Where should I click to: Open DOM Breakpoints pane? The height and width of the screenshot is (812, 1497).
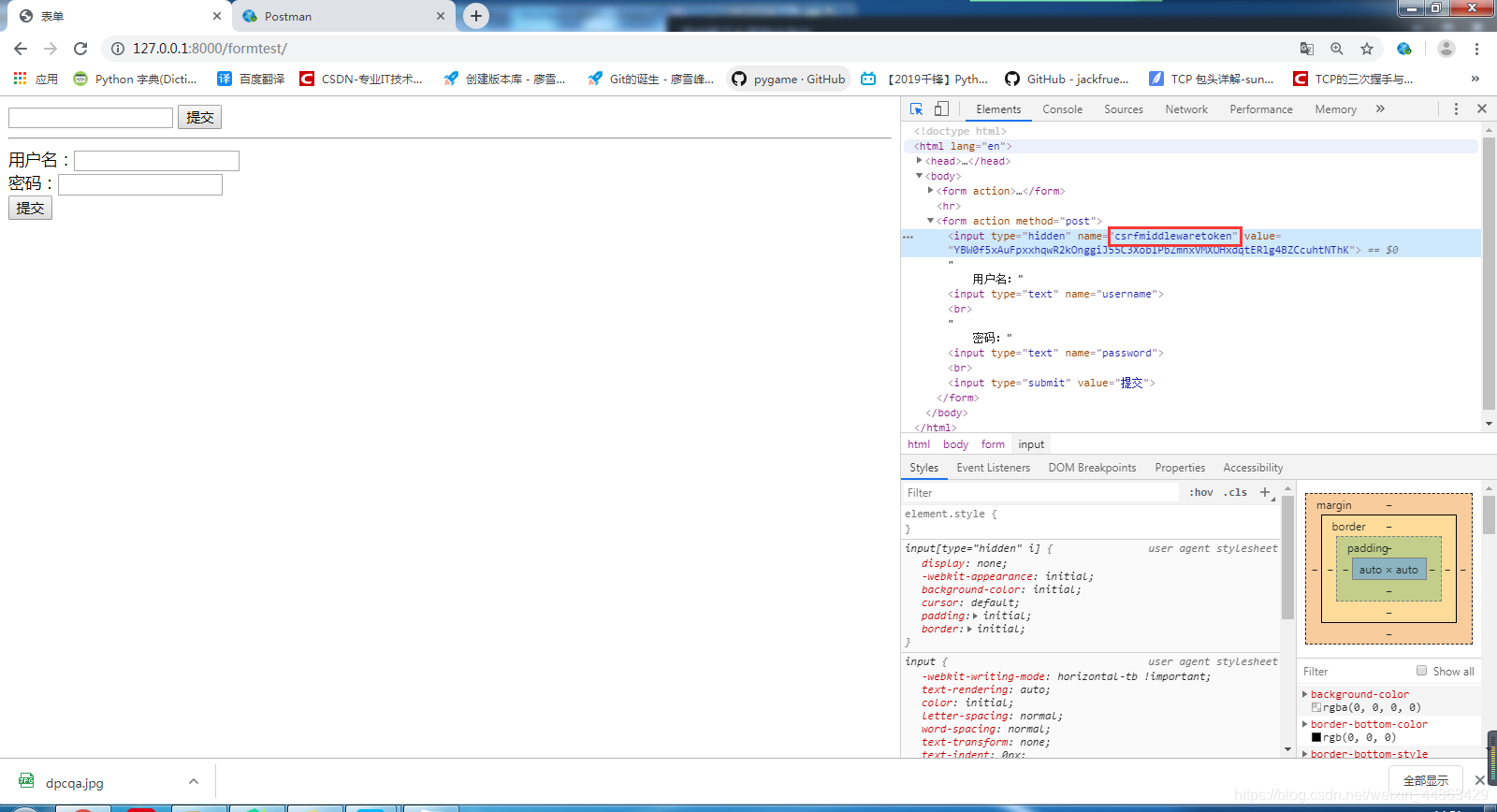point(1092,468)
